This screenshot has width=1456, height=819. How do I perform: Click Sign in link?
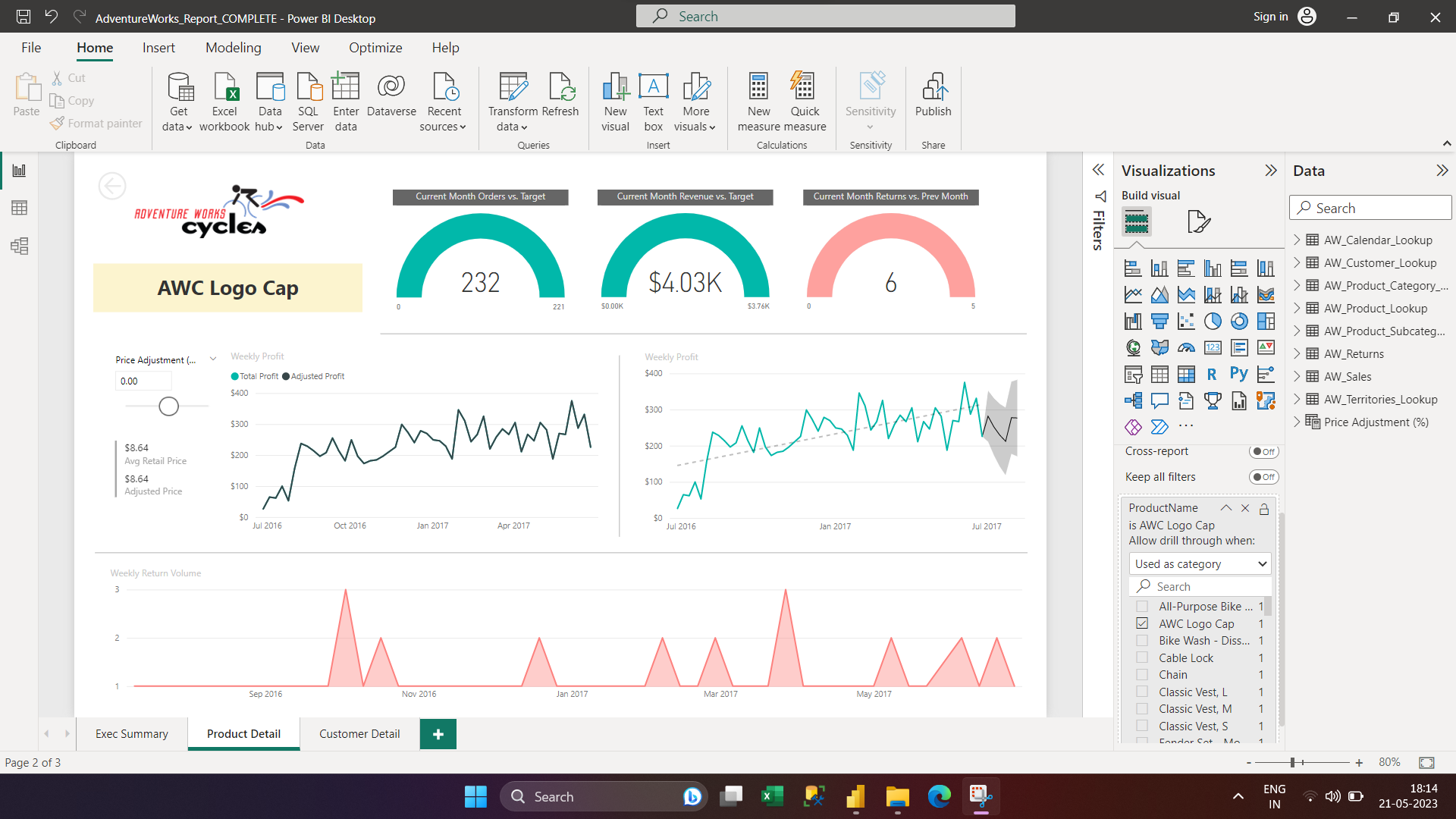pyautogui.click(x=1270, y=17)
